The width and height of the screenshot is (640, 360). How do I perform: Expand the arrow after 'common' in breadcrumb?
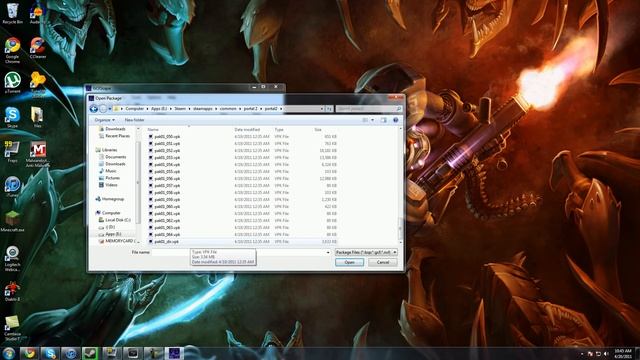click(x=240, y=109)
